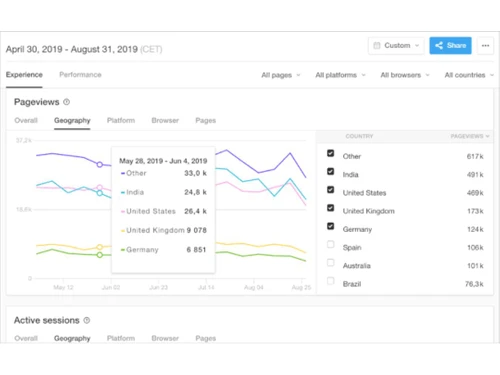Check the Australia checkbox
This screenshot has height=375, width=500.
(x=330, y=263)
